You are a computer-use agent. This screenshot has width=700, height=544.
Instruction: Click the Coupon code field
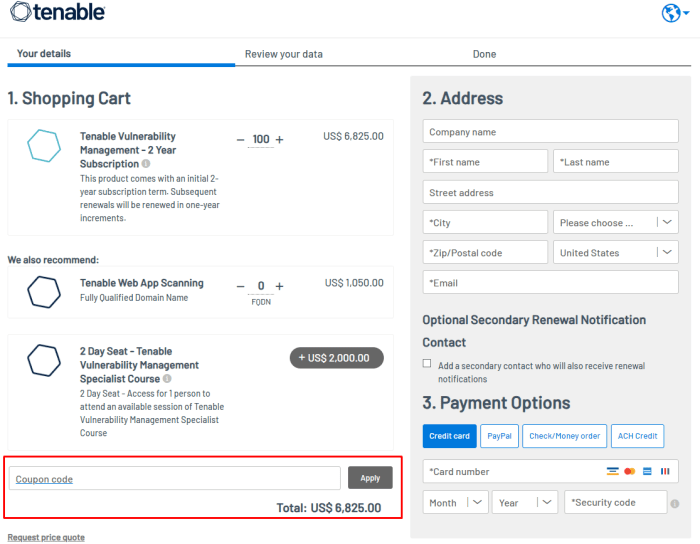[x=175, y=478]
